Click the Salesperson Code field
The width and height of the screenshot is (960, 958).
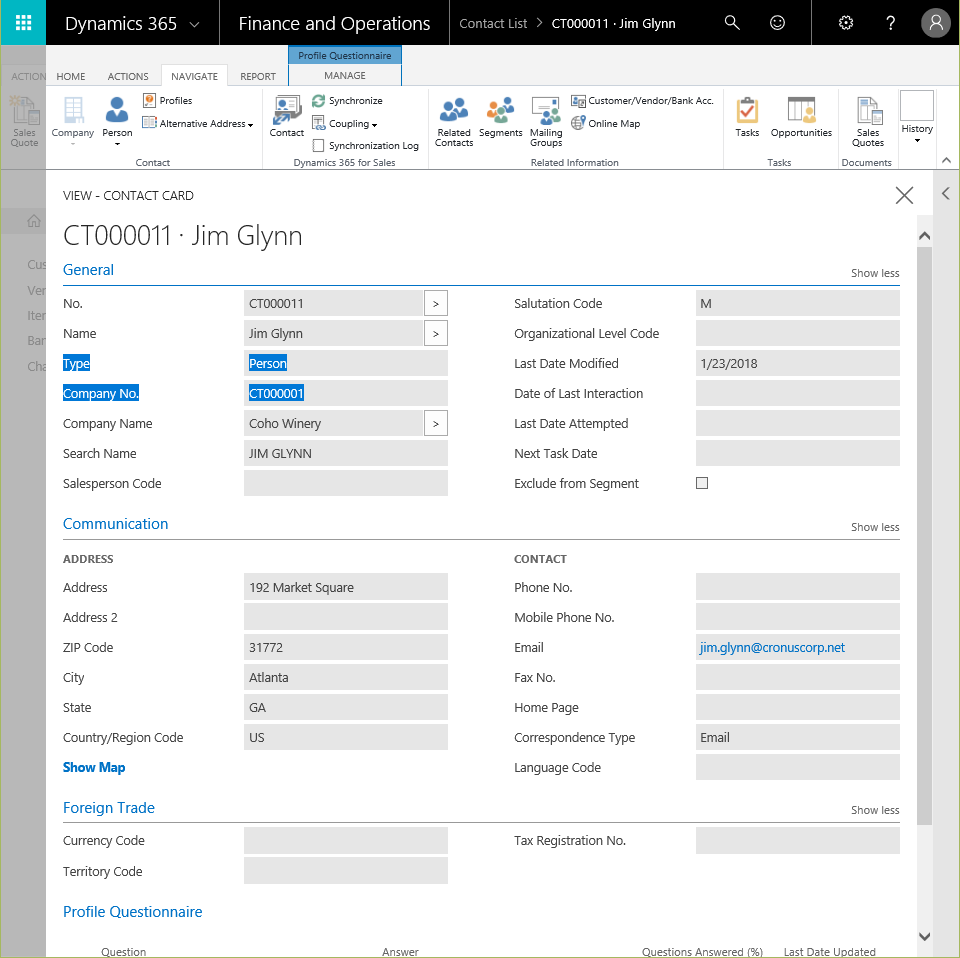[x=345, y=484]
